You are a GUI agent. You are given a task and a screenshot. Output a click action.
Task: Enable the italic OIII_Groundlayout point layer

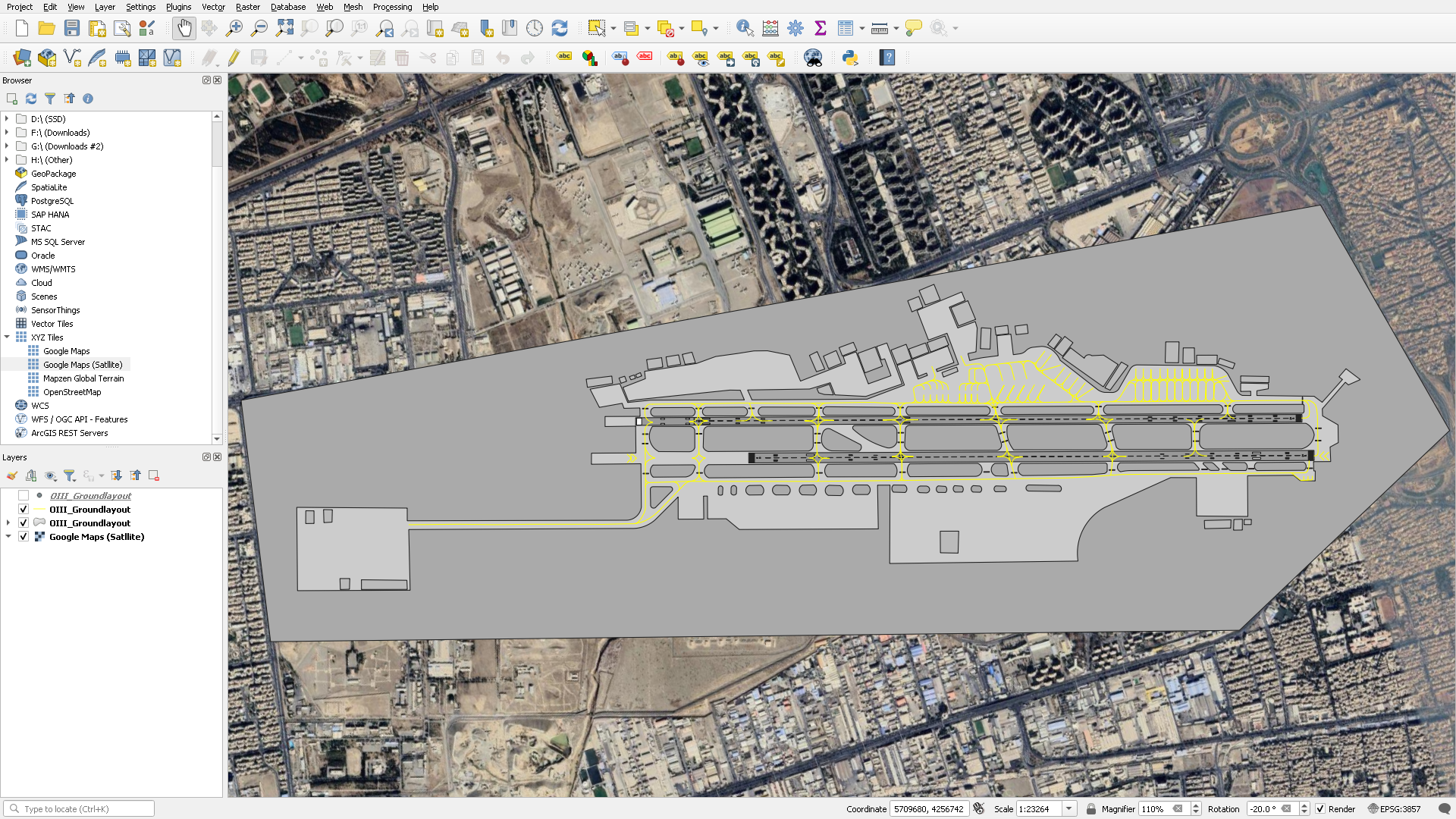(x=24, y=496)
